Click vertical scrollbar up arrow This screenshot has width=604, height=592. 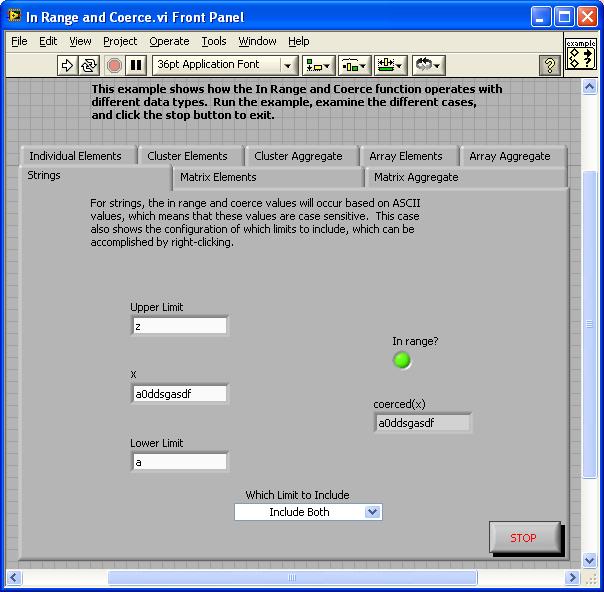pyautogui.click(x=589, y=87)
